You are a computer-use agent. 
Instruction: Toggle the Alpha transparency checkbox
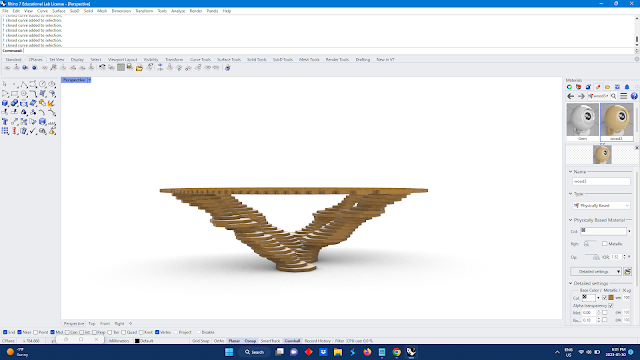[611, 305]
